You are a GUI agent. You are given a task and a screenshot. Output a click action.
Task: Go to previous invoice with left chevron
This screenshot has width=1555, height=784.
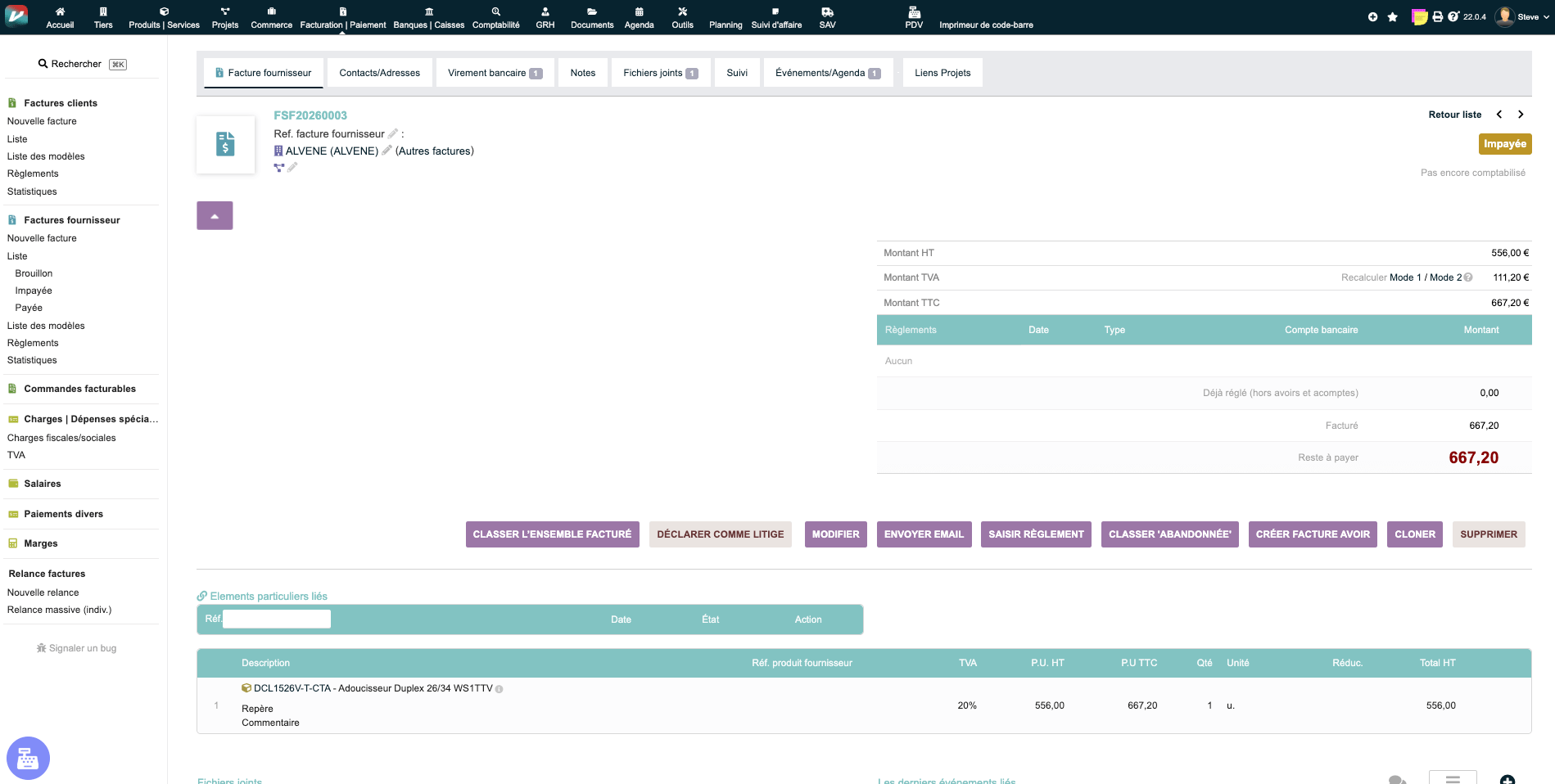[1499, 115]
